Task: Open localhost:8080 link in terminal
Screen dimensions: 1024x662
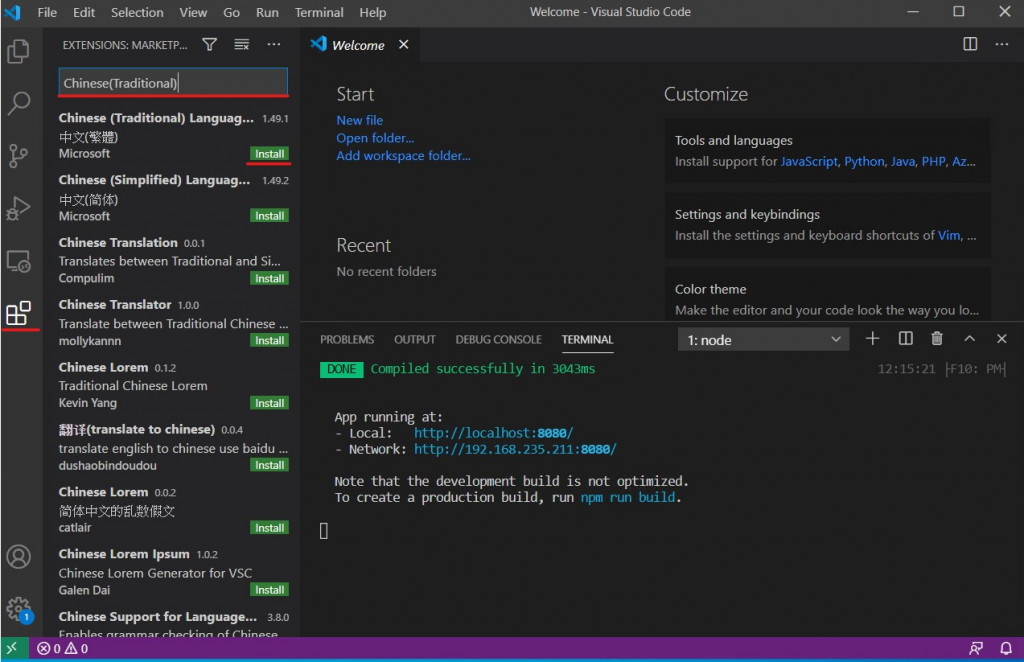Action: click(493, 433)
